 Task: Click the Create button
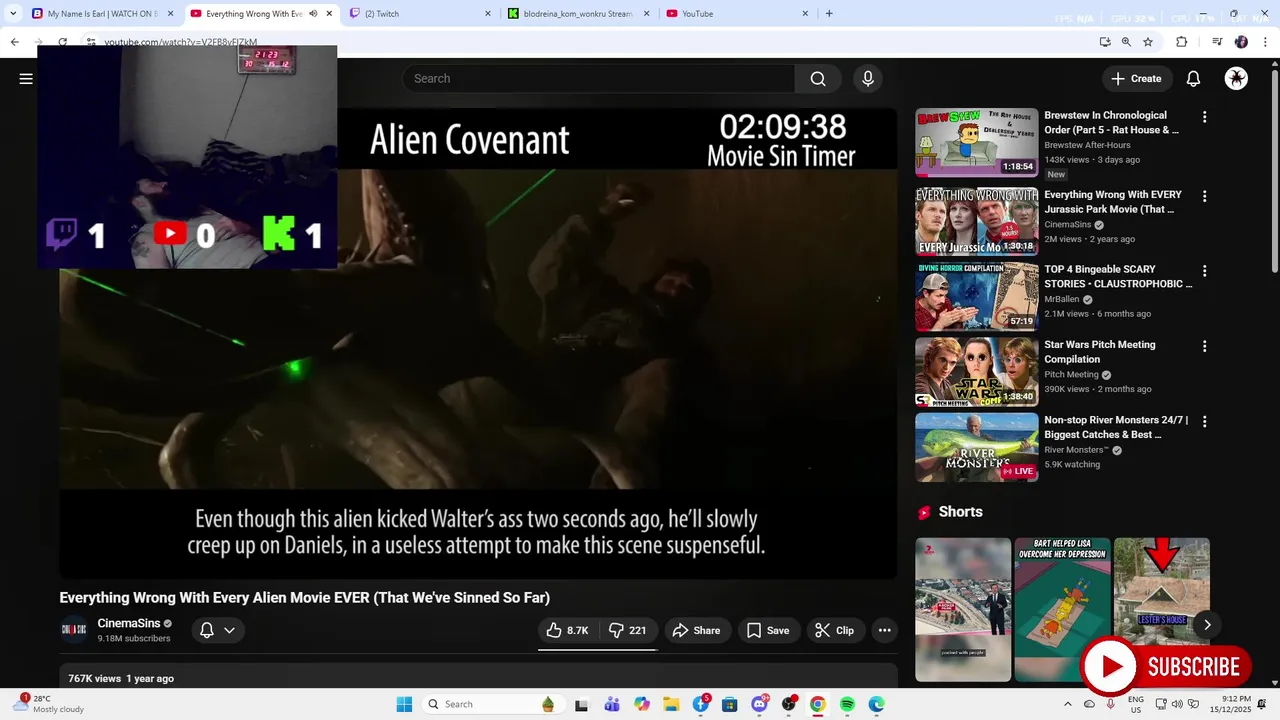(x=1136, y=79)
